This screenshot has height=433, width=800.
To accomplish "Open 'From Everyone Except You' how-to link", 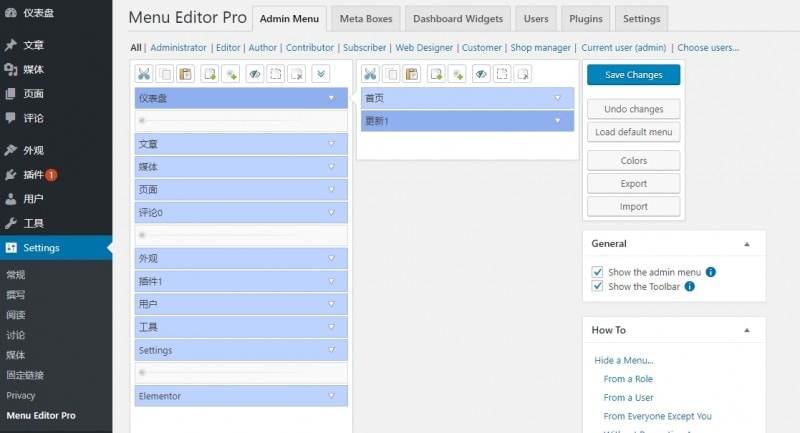I will [x=657, y=416].
